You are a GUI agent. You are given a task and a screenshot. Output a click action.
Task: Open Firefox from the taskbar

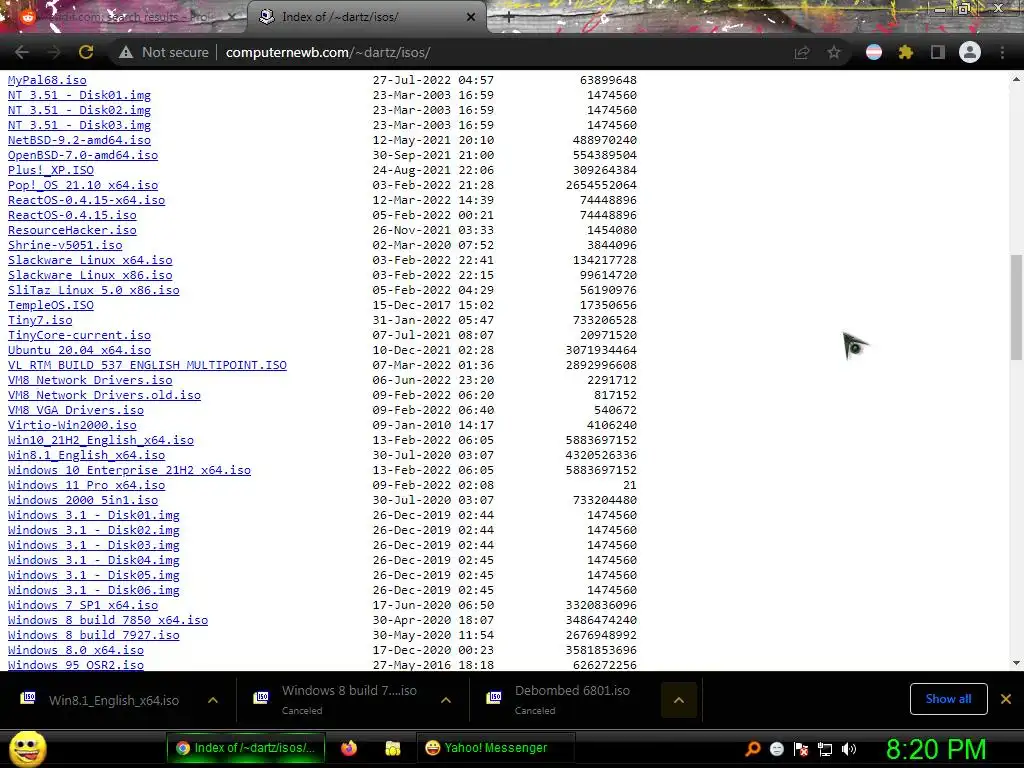(x=349, y=748)
